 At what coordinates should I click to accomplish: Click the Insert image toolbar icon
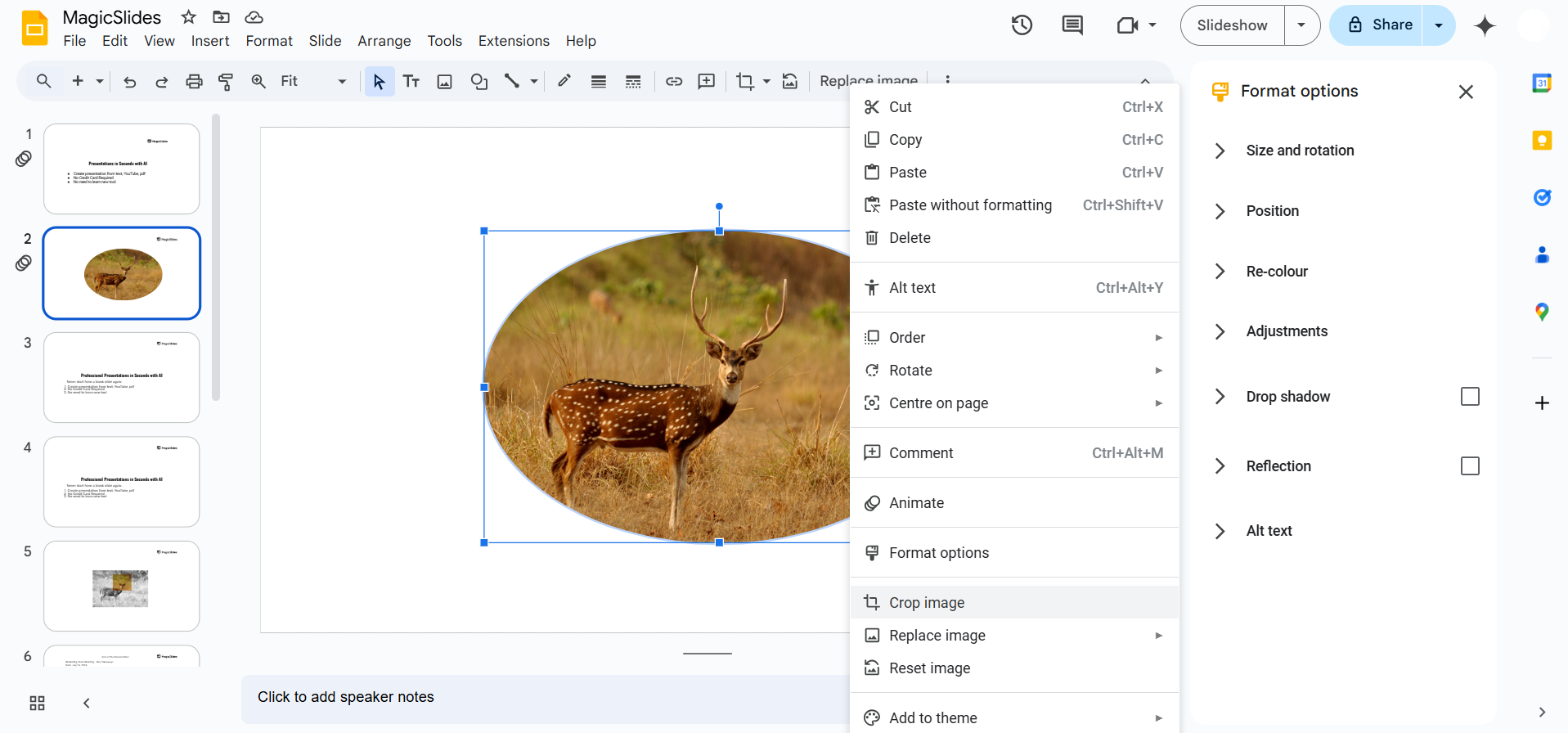click(x=445, y=81)
